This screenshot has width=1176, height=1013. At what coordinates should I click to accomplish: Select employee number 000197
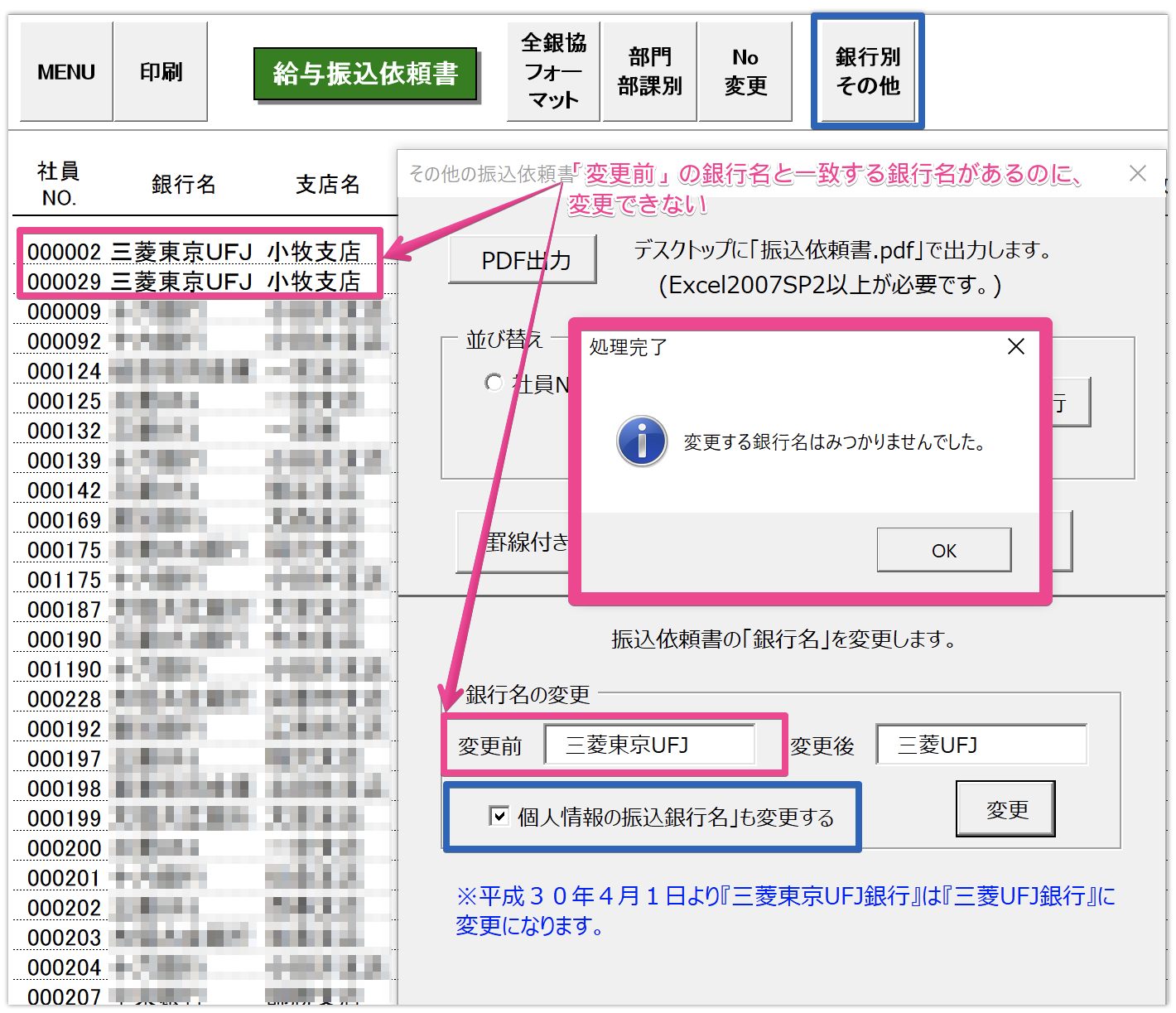(65, 759)
